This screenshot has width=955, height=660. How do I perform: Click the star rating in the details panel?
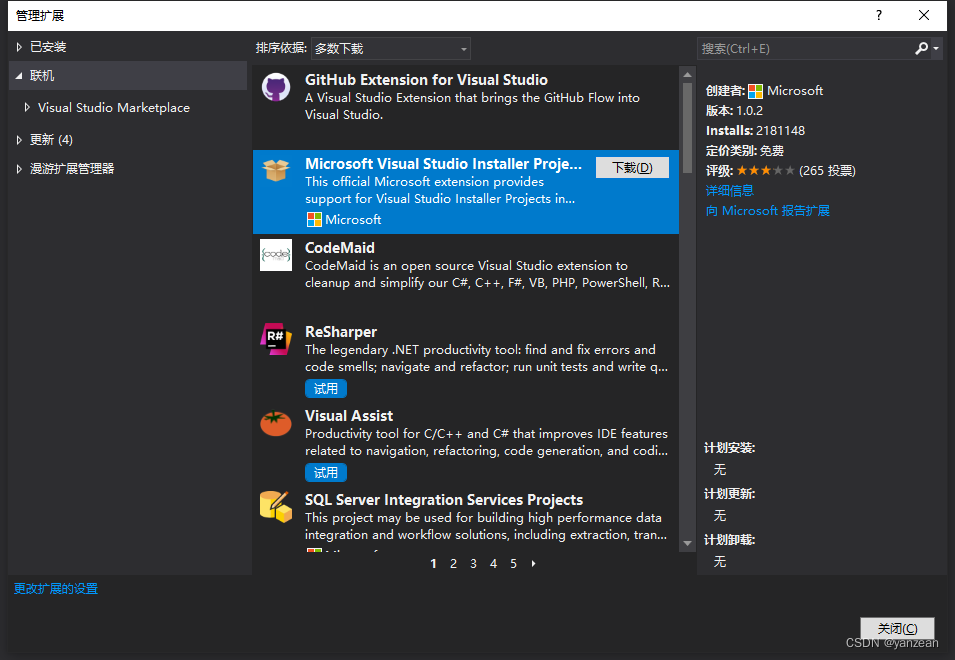[x=765, y=170]
